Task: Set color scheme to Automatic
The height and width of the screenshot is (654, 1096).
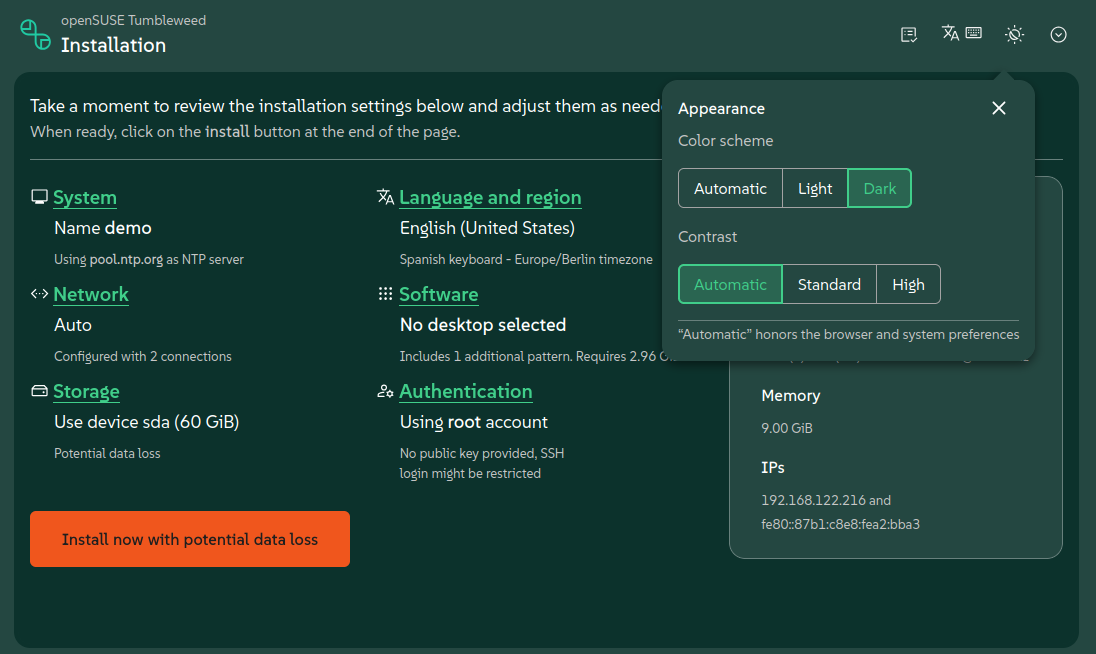Action: pos(730,189)
